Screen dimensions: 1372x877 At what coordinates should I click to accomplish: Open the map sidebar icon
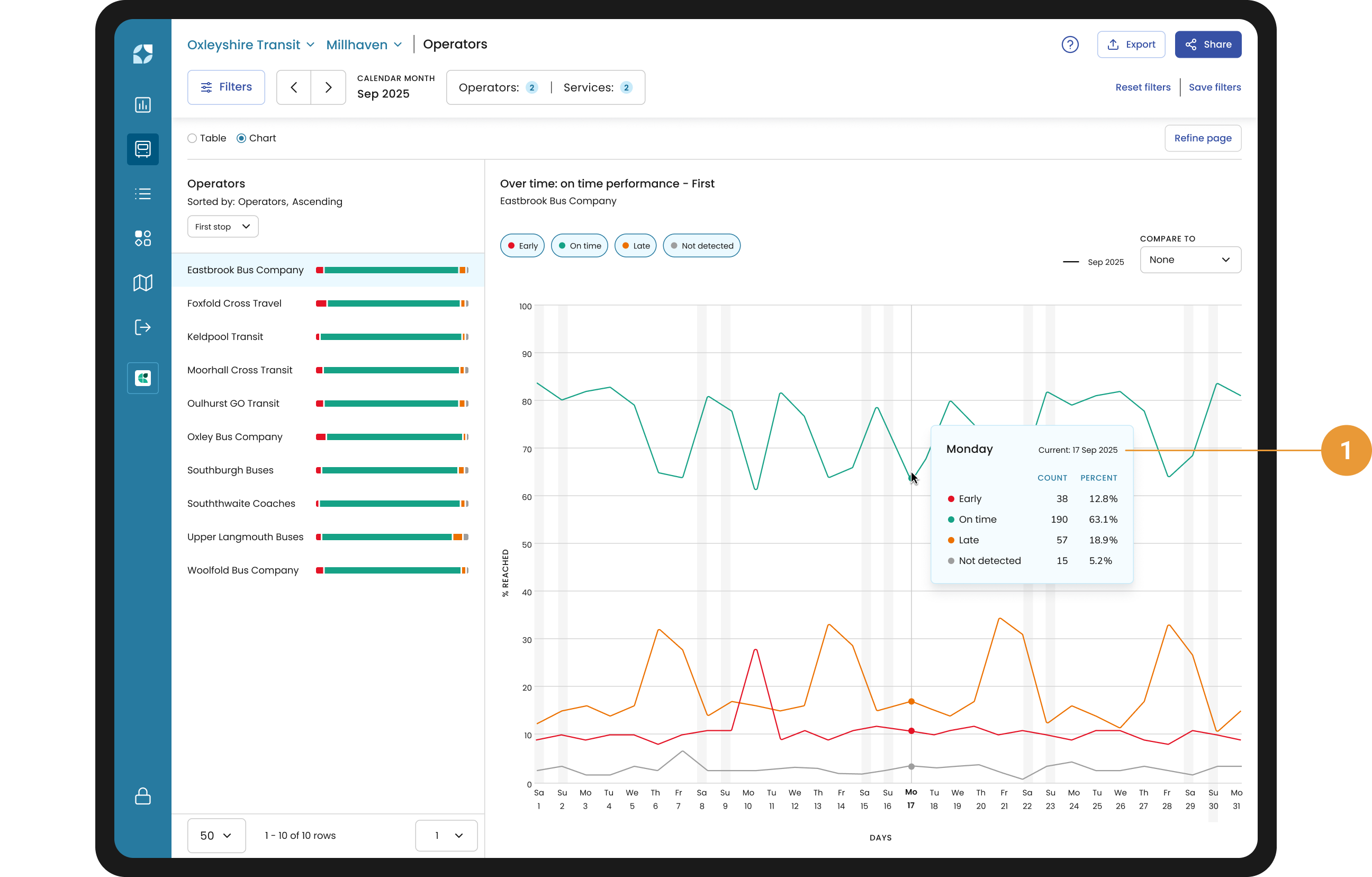(142, 283)
